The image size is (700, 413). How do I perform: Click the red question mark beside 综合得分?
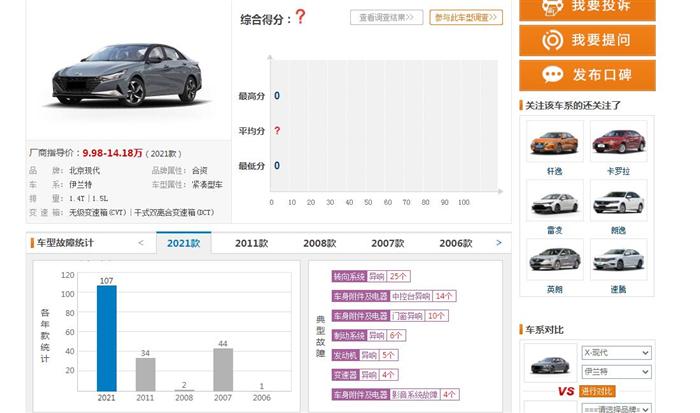tap(300, 17)
